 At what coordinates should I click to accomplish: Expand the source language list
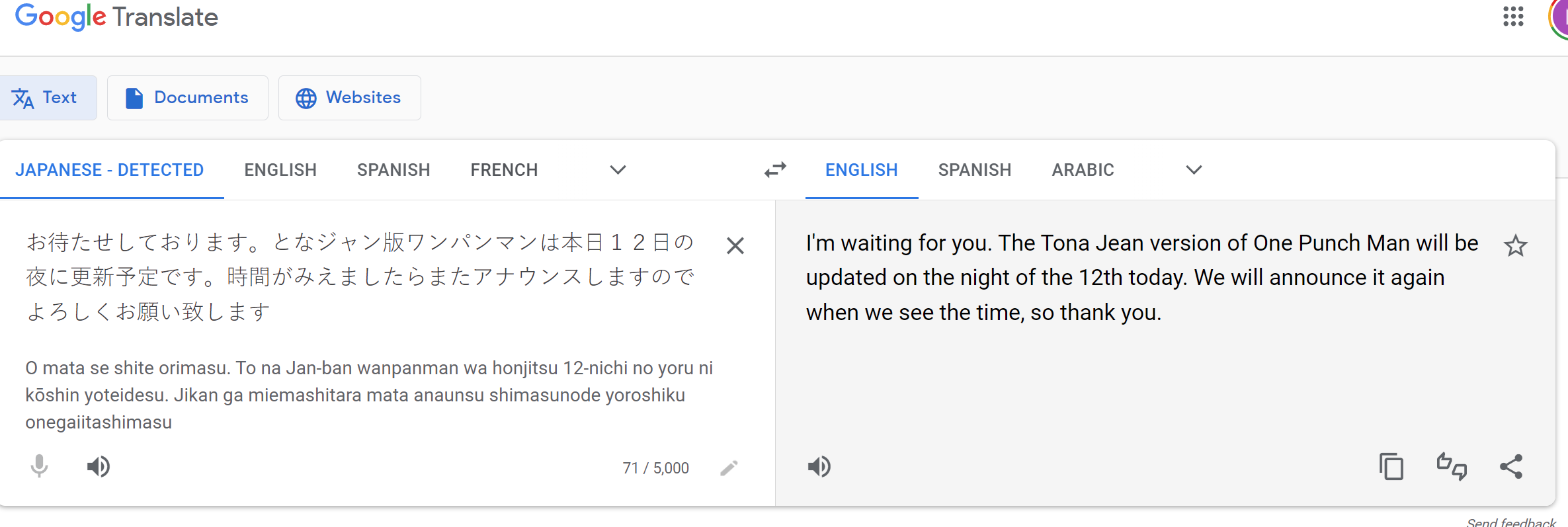pyautogui.click(x=618, y=170)
